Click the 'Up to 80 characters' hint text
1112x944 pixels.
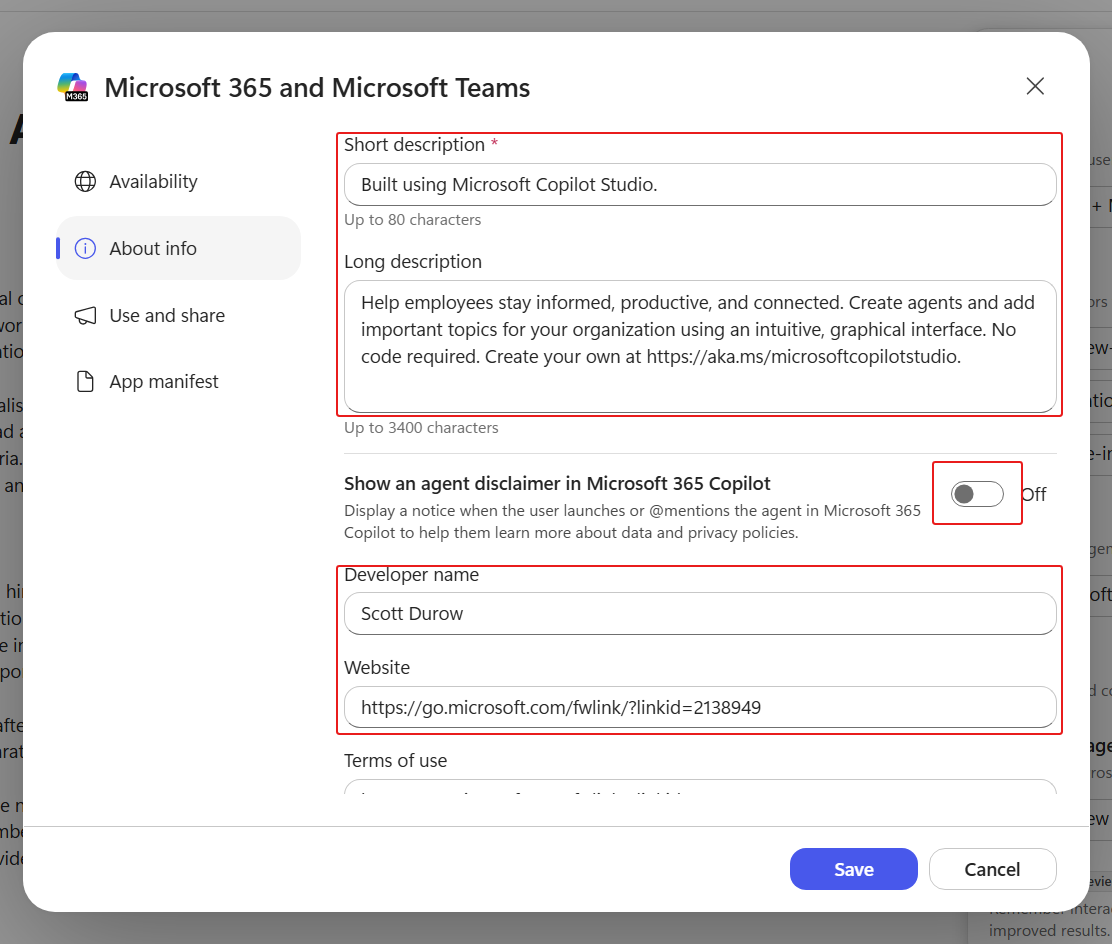click(x=413, y=220)
